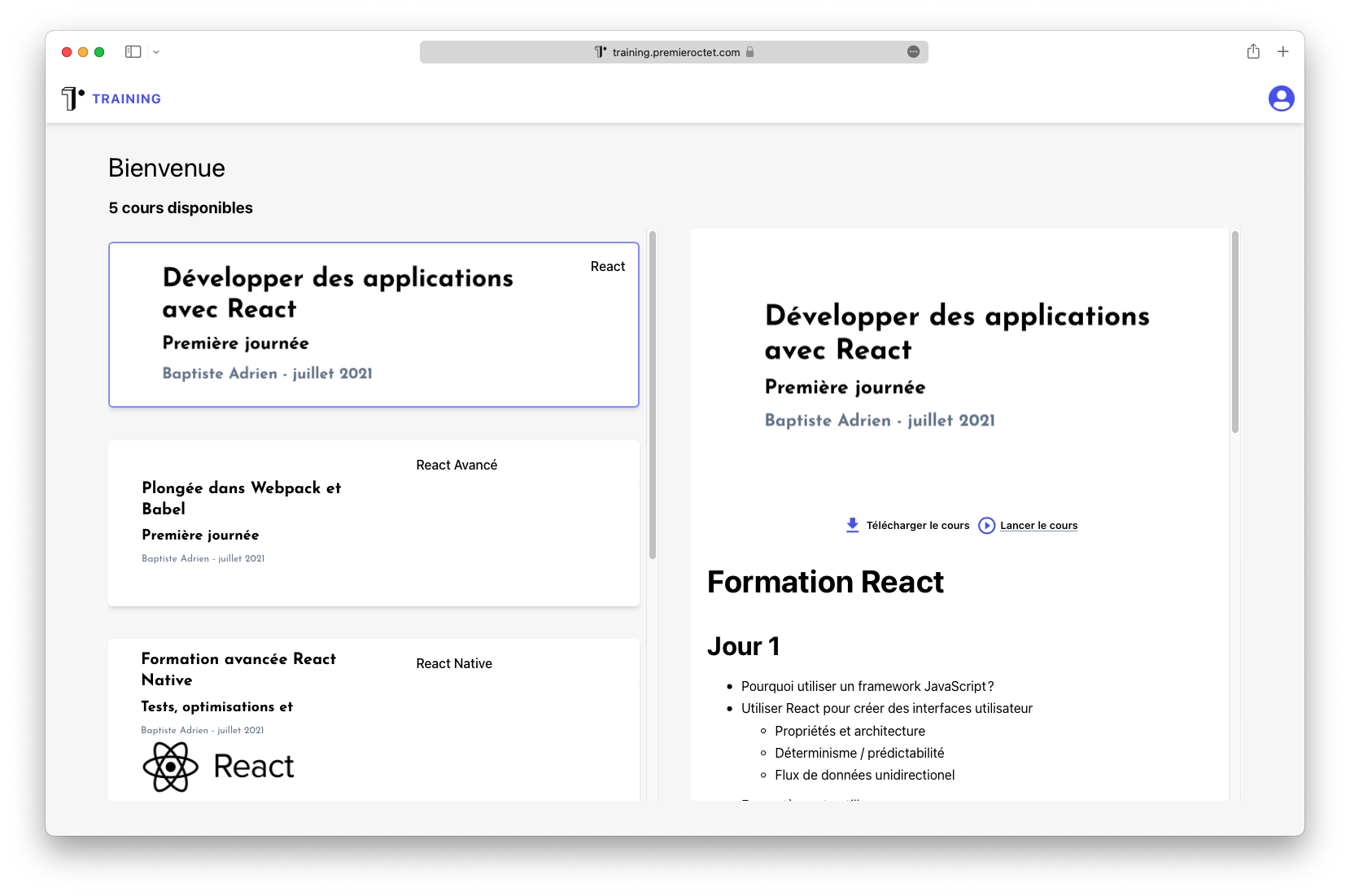Image resolution: width=1350 pixels, height=896 pixels.
Task: Open the Lancer le cours link
Action: (1038, 526)
